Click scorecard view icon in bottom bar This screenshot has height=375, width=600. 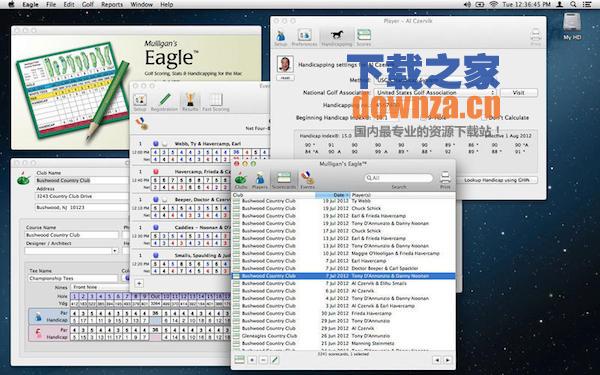(x=240, y=360)
